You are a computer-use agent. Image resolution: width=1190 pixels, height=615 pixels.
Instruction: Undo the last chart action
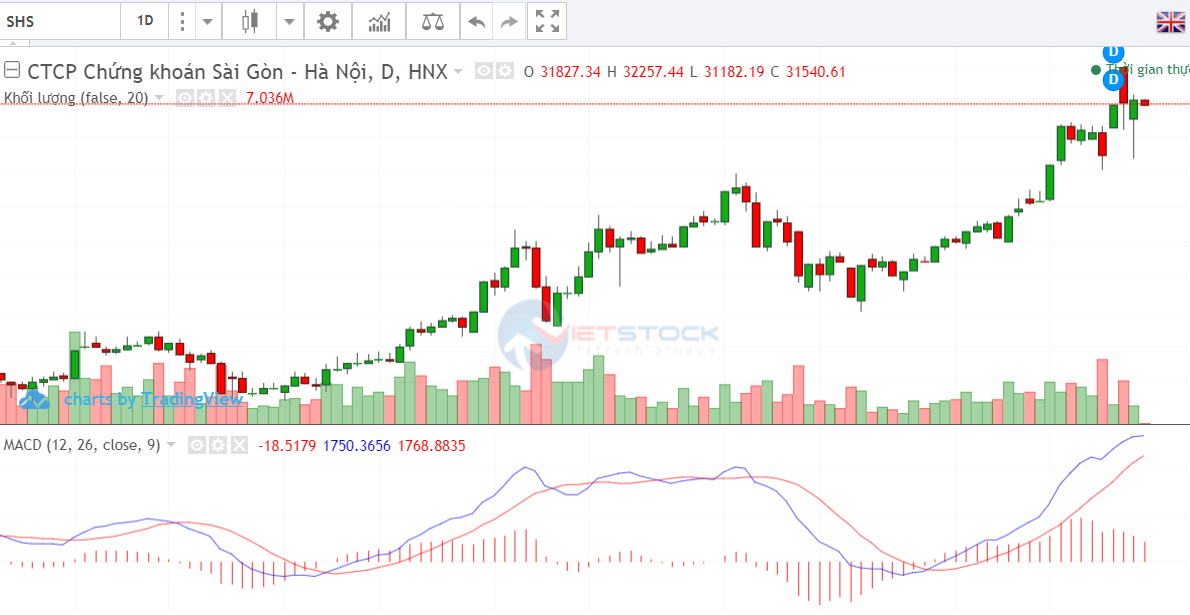pos(477,21)
